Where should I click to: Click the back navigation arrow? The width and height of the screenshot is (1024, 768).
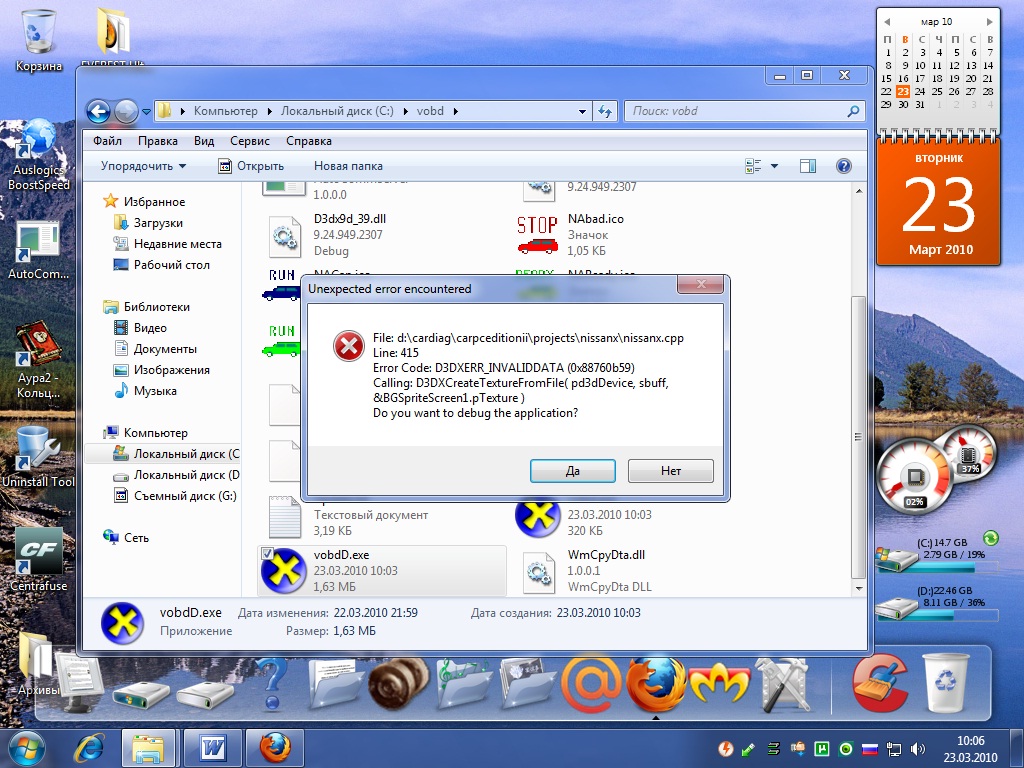pos(98,111)
